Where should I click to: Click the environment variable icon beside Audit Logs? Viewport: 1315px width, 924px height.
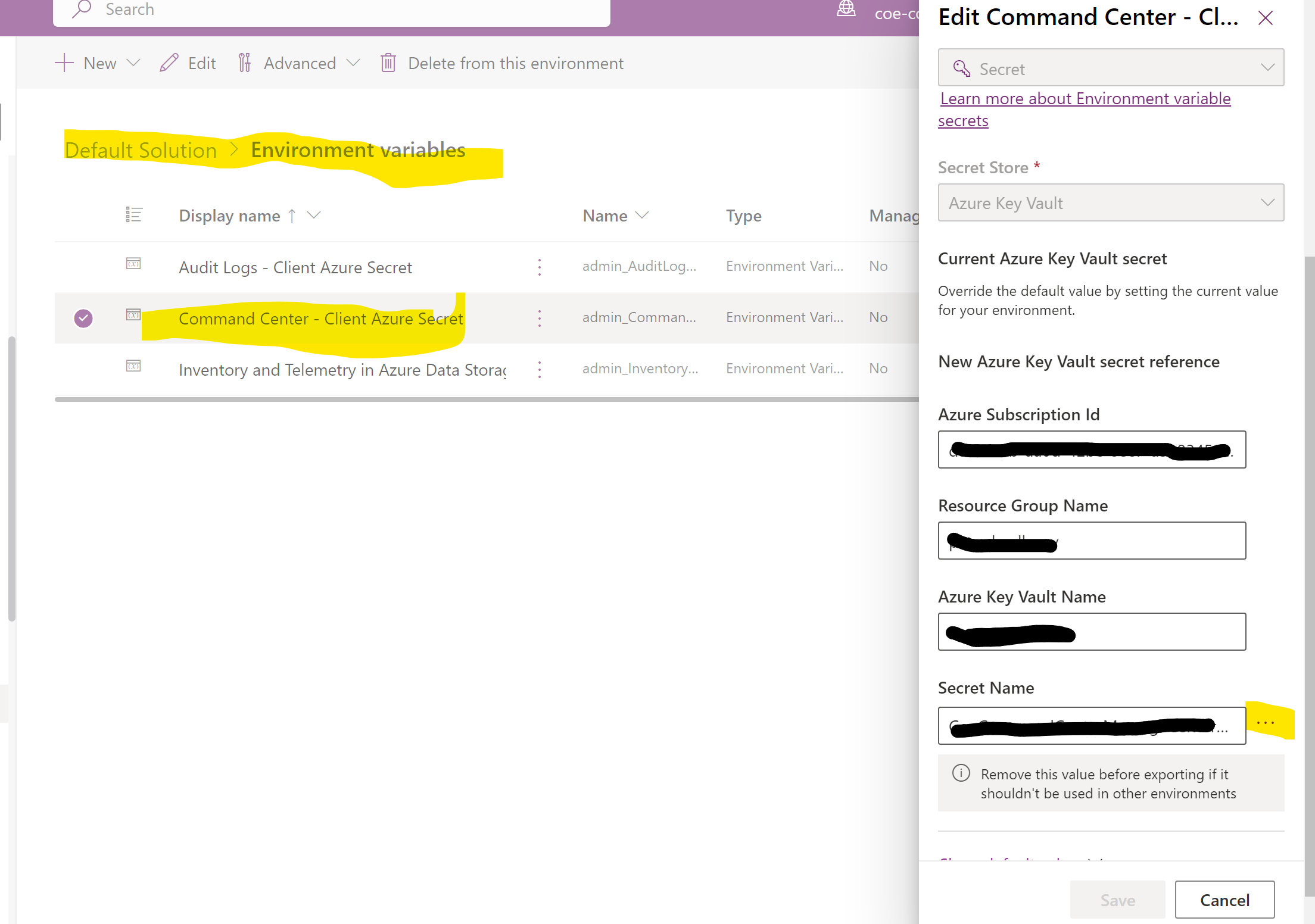133,264
